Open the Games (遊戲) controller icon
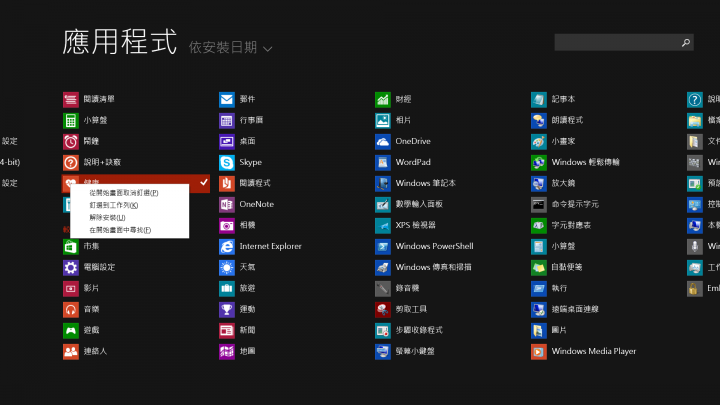 (71, 330)
